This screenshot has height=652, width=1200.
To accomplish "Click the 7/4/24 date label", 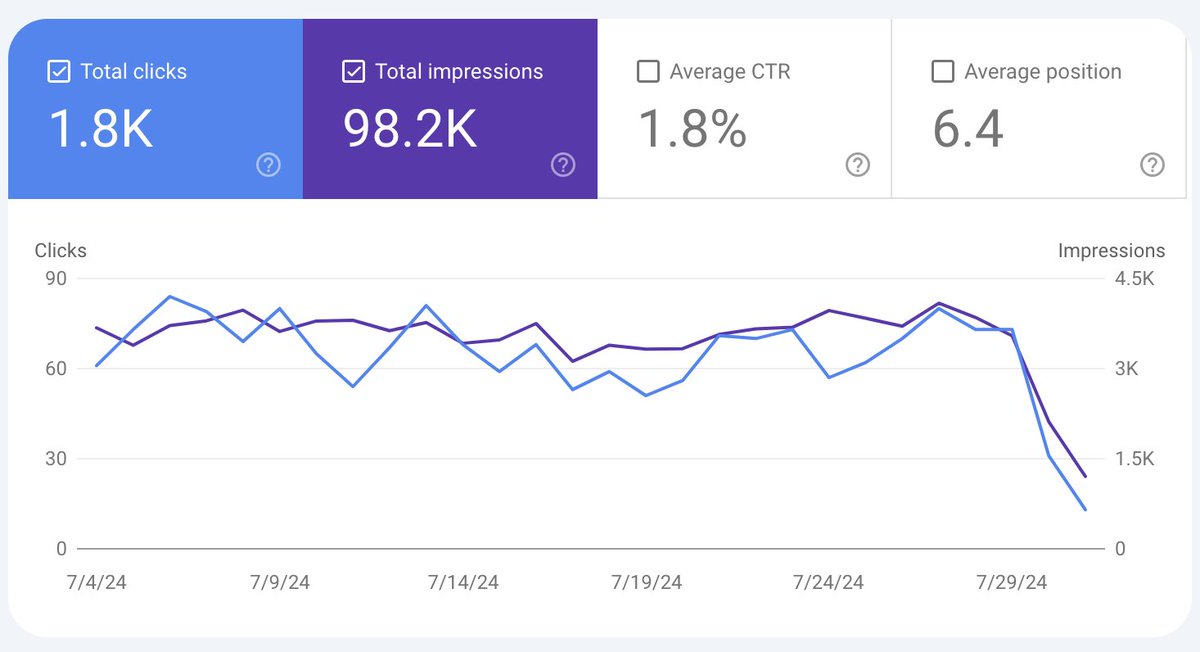I will [x=97, y=583].
